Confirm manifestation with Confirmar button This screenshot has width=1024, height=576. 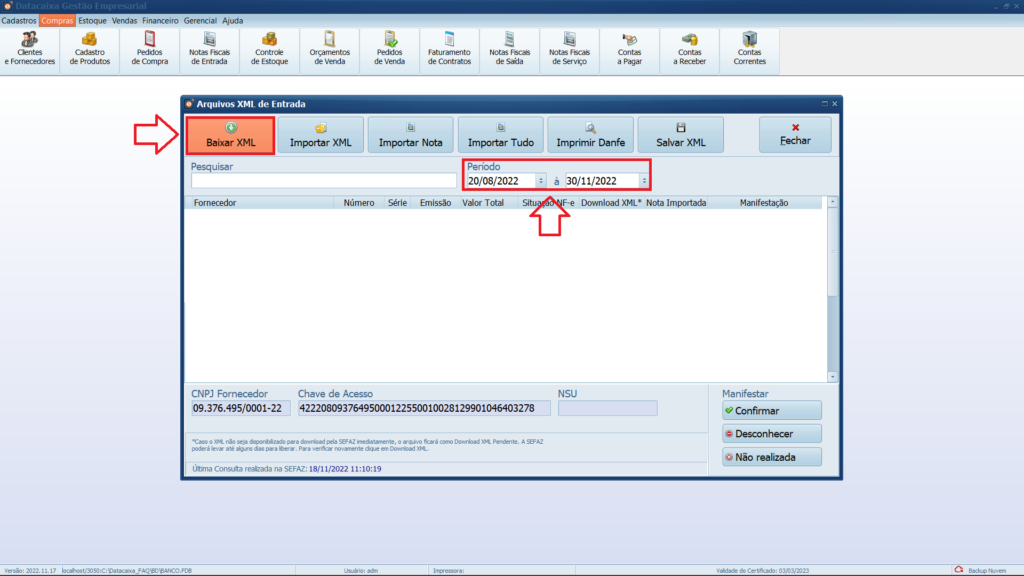pyautogui.click(x=772, y=411)
